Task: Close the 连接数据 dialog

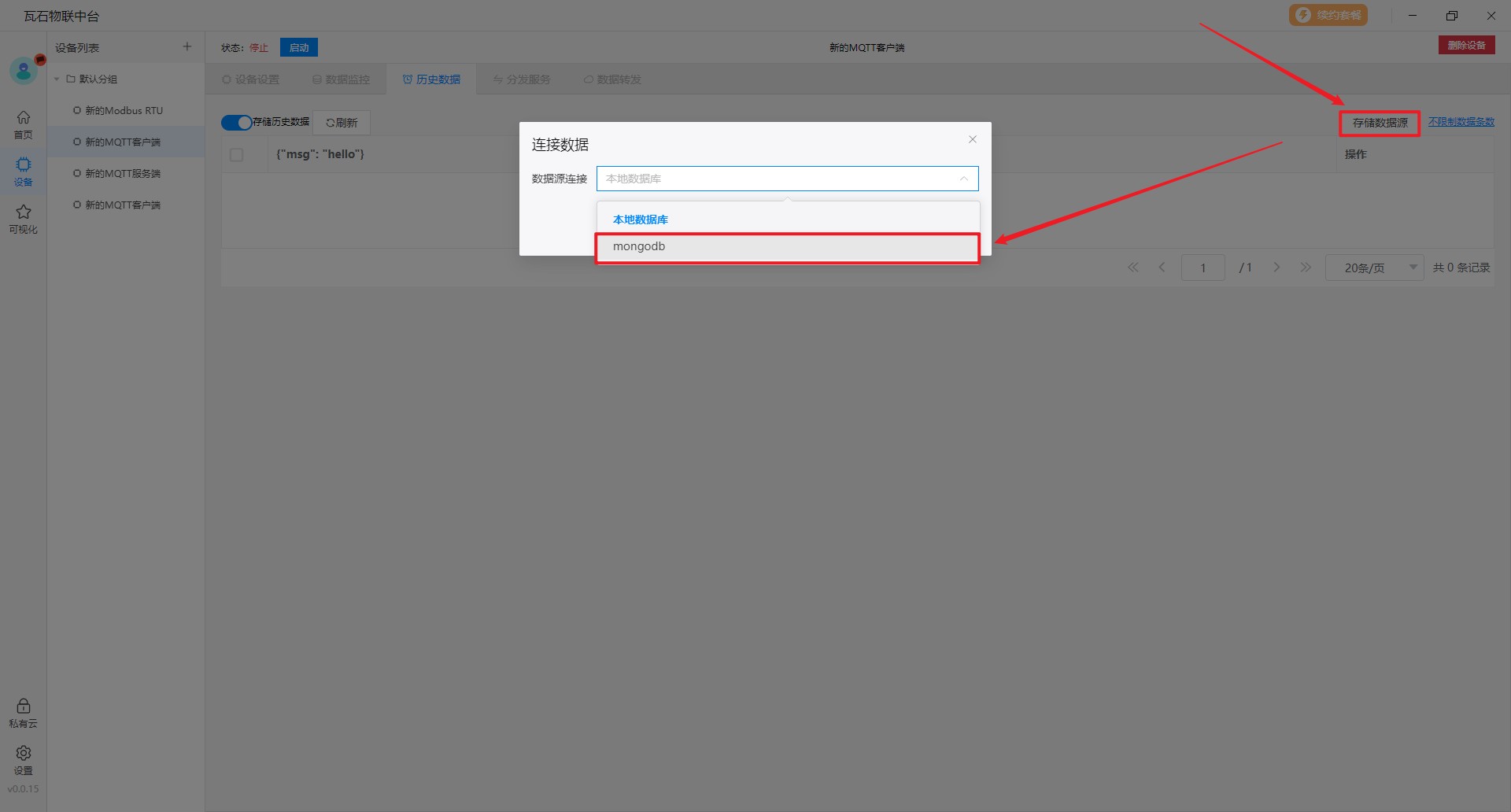Action: pyautogui.click(x=973, y=139)
